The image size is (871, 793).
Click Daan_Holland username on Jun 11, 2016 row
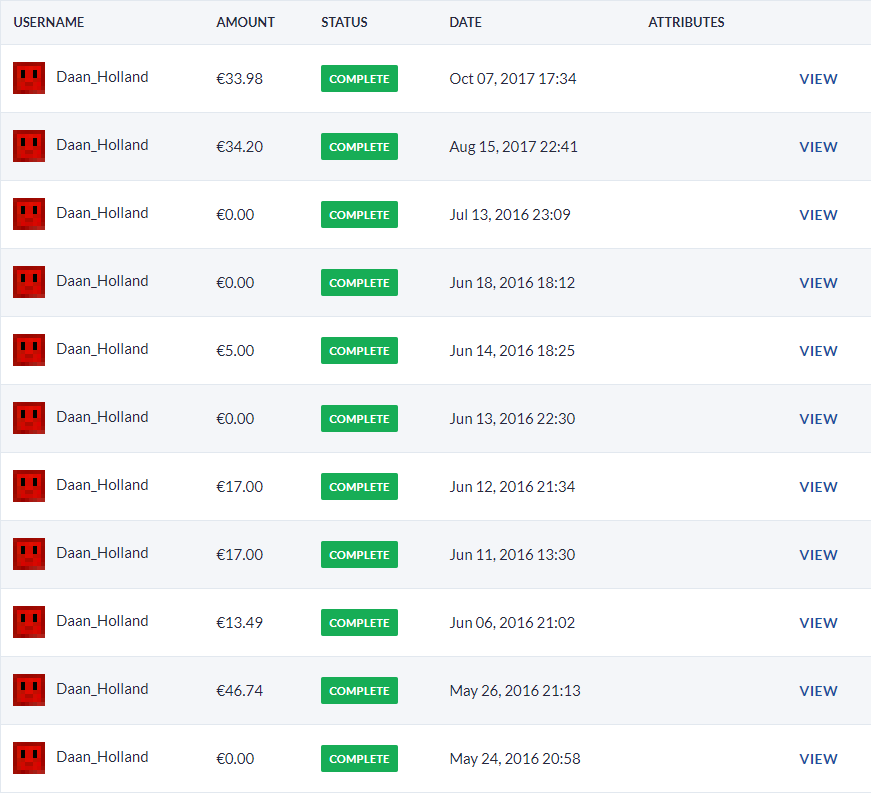(x=102, y=553)
